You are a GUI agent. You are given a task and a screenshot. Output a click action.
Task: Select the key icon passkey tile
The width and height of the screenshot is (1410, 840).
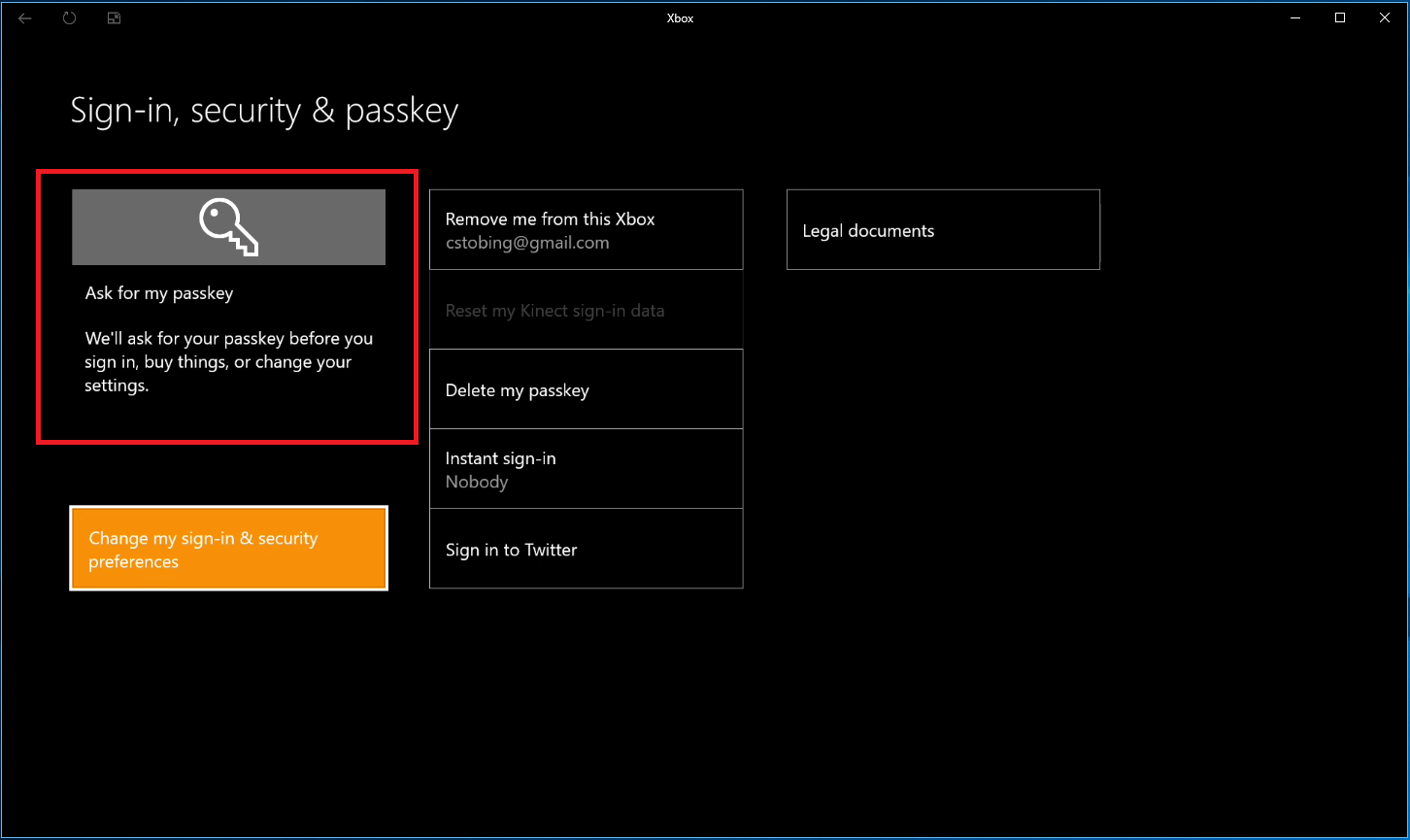[x=229, y=227]
